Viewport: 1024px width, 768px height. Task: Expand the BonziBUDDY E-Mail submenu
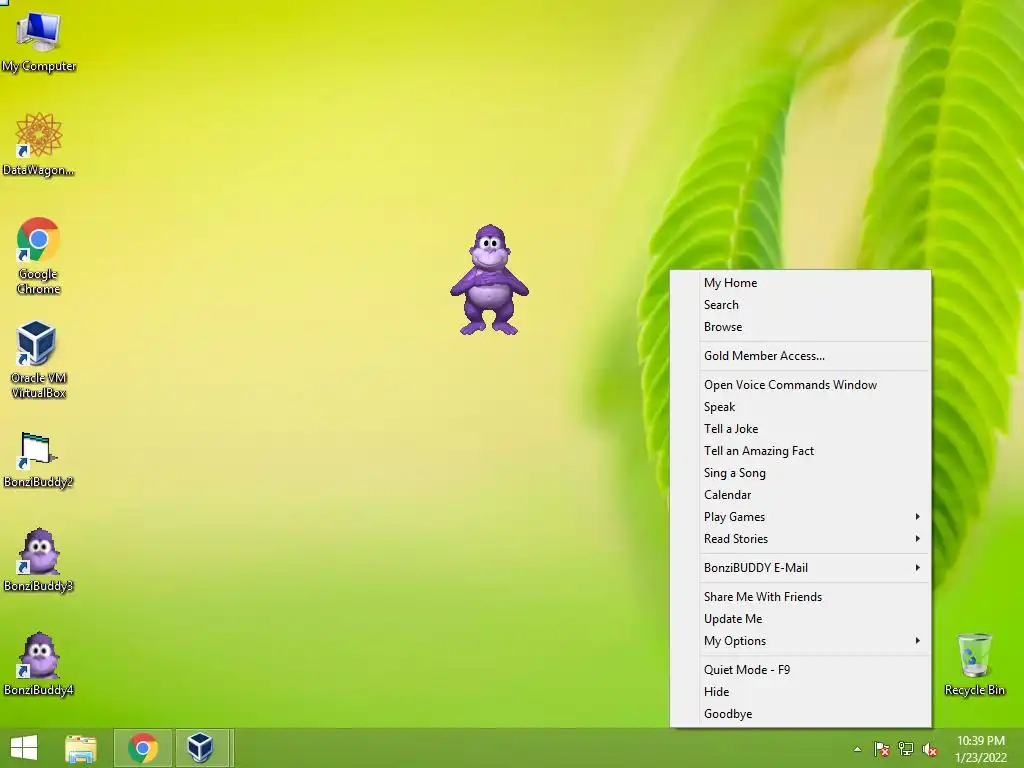pyautogui.click(x=801, y=568)
